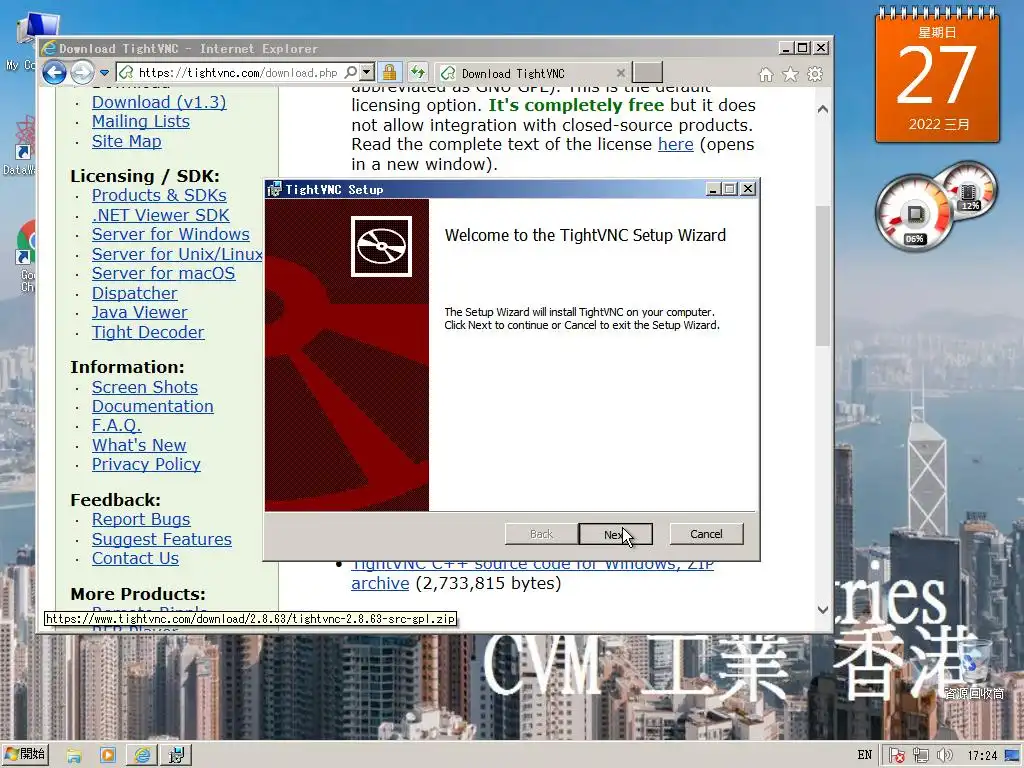This screenshot has width=1024, height=768.
Task: Click the CPU meter gauge gadget
Action: click(915, 214)
